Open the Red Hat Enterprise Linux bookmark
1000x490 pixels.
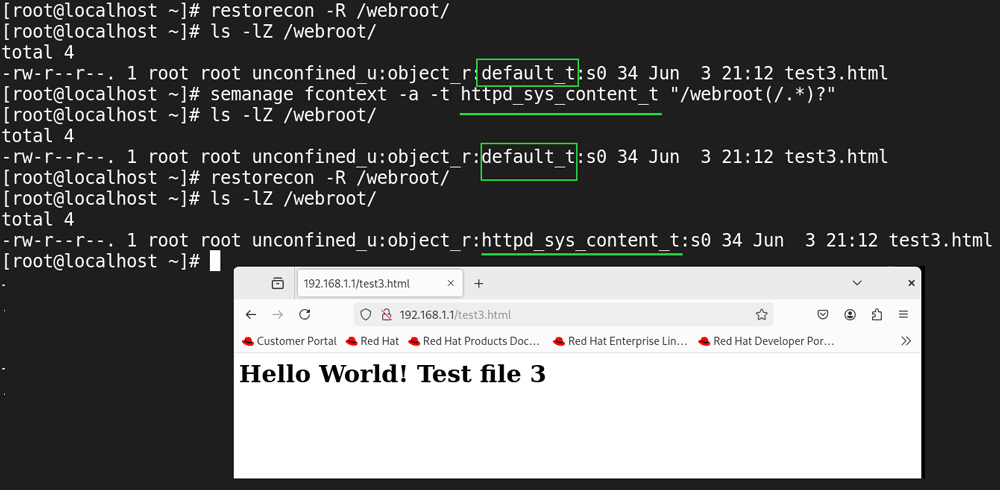[620, 341]
